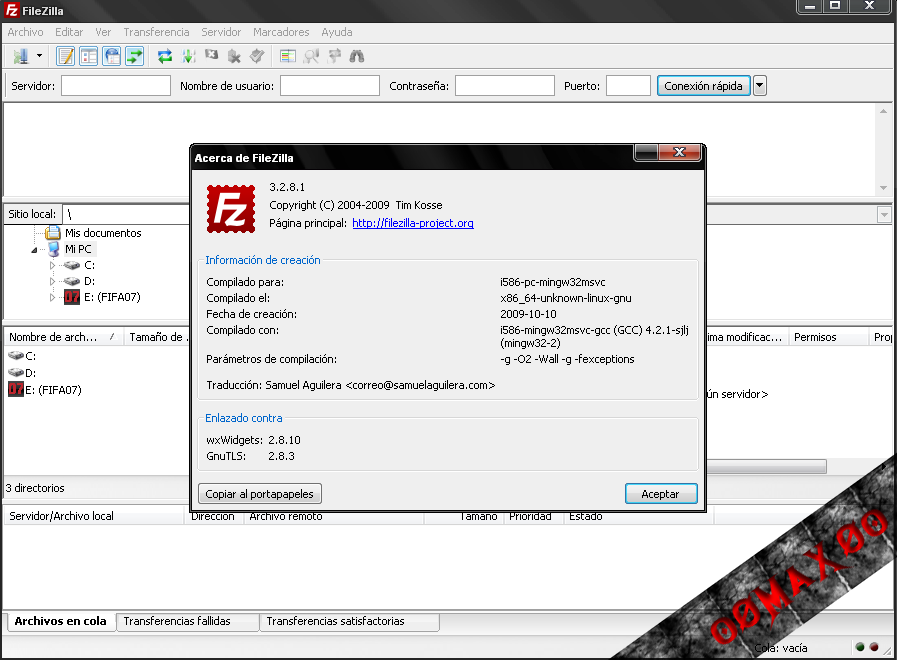Click the binoculars file search icon

357,56
